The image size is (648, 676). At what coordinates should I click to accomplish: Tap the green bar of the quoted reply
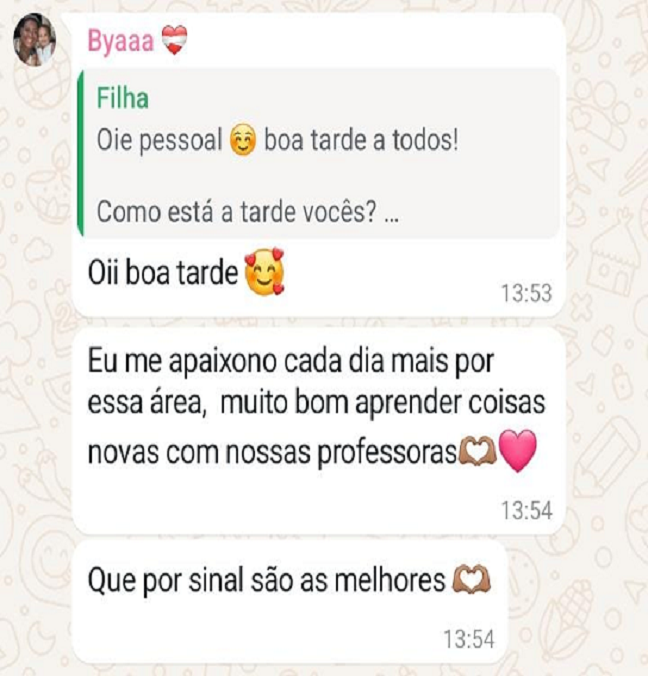coord(81,153)
